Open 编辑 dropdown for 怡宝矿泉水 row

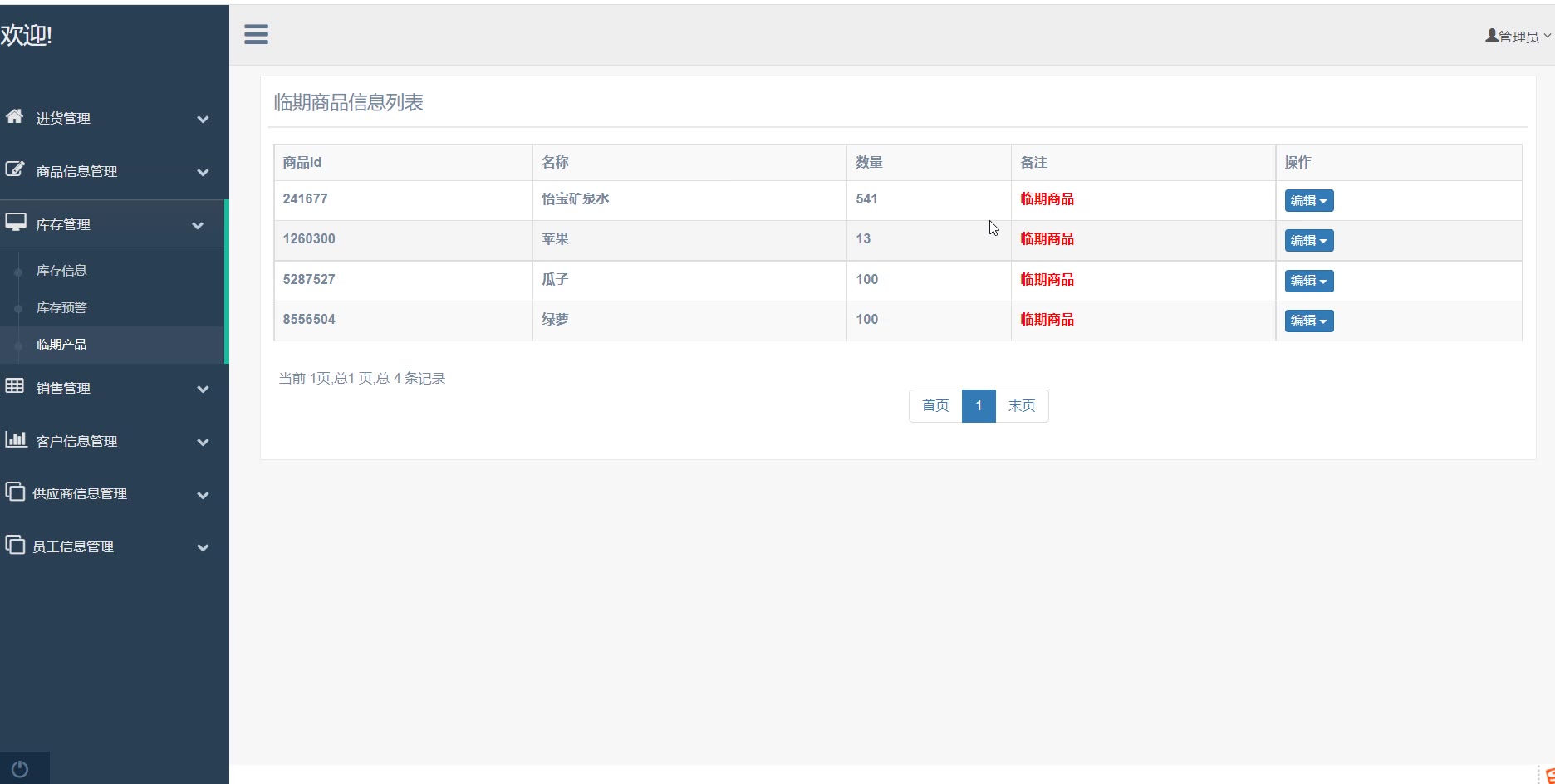click(1308, 201)
